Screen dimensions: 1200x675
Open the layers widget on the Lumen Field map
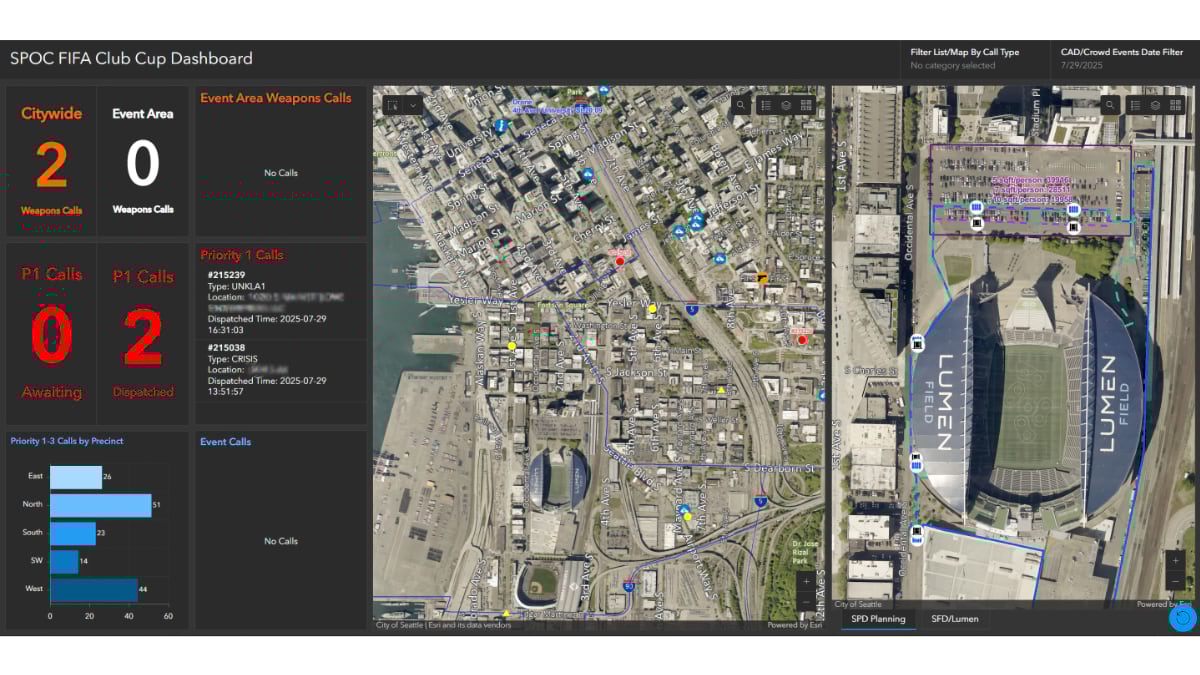(1154, 104)
